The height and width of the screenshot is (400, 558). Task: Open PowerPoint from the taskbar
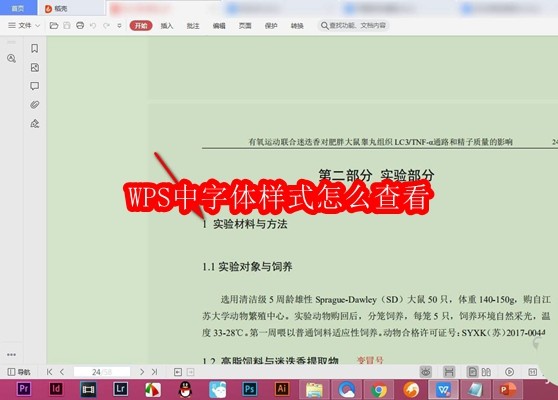[508, 389]
